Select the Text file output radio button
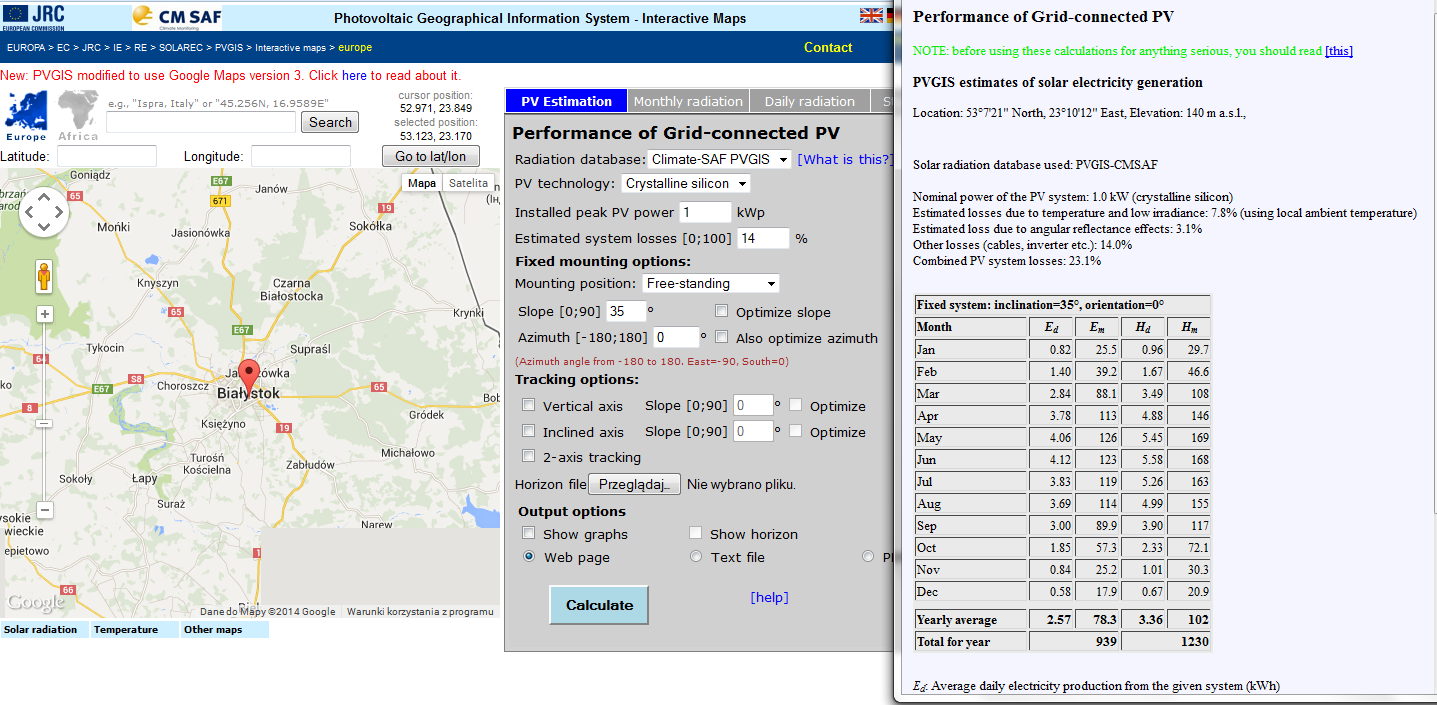 696,556
